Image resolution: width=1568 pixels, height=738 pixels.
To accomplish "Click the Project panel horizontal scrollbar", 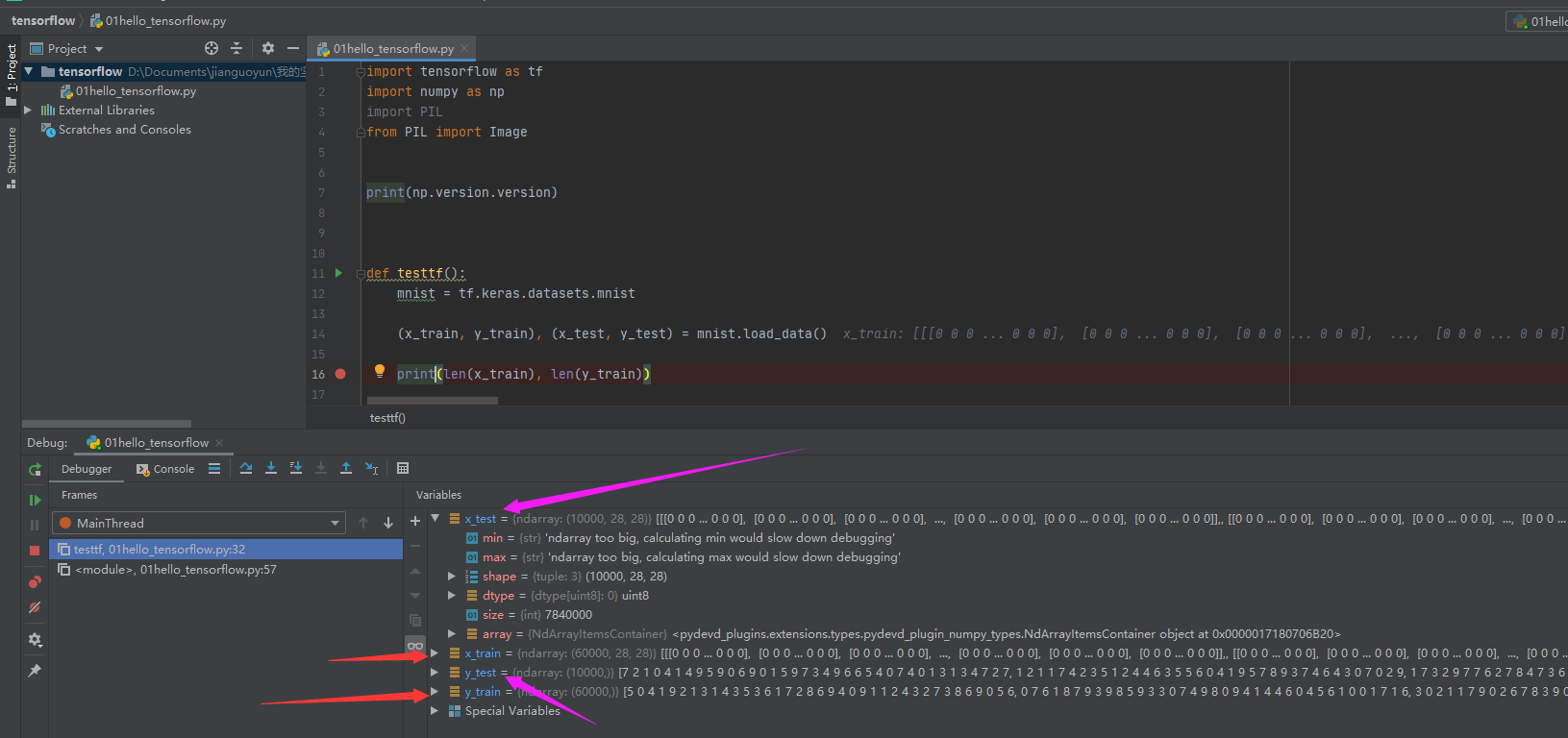I will (x=107, y=423).
